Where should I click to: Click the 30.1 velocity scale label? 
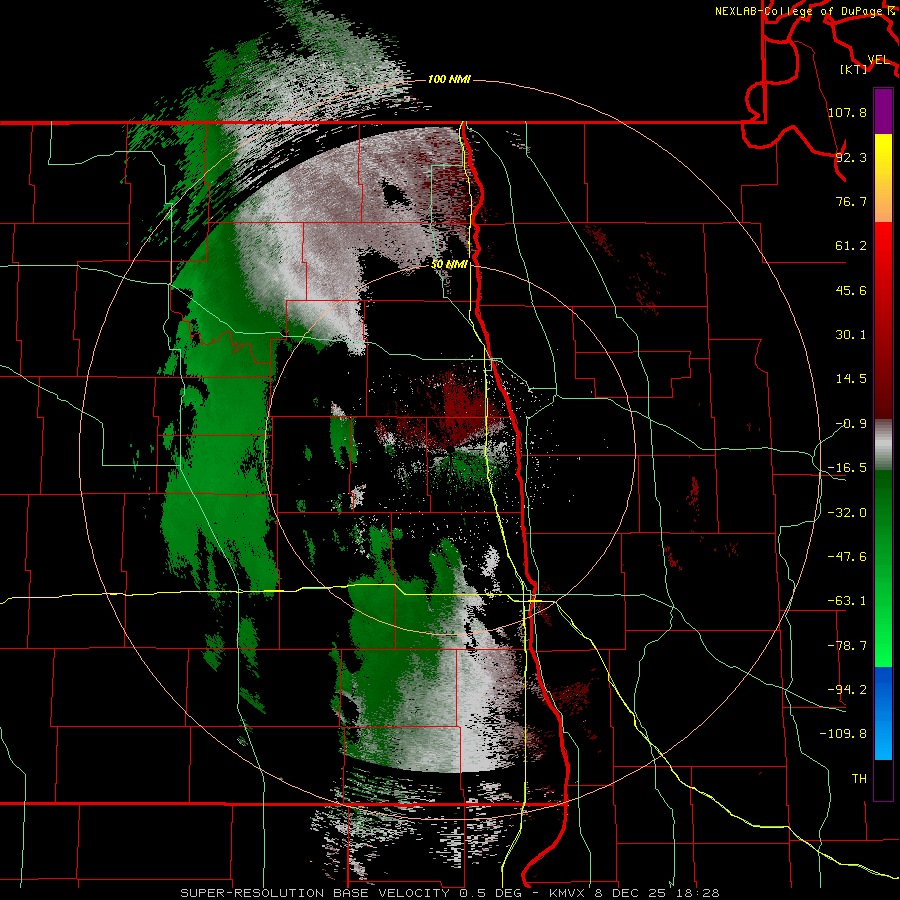point(851,335)
